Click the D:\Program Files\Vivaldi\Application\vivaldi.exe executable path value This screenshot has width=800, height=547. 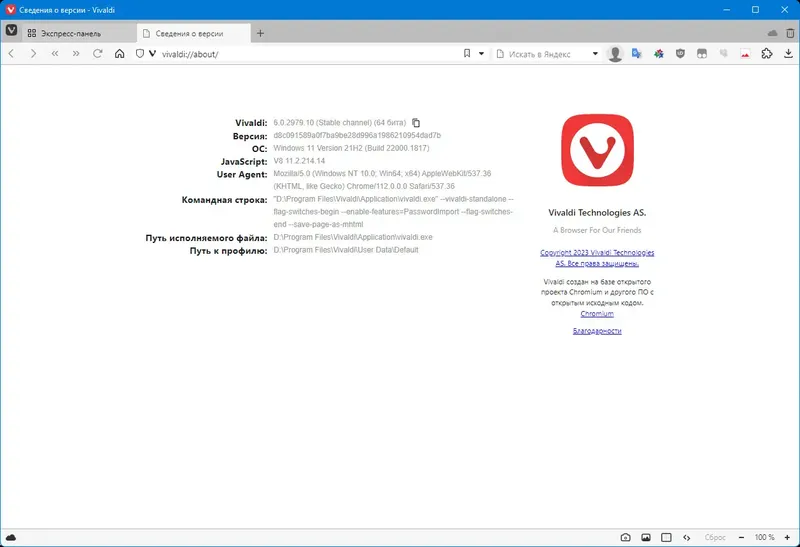click(353, 237)
